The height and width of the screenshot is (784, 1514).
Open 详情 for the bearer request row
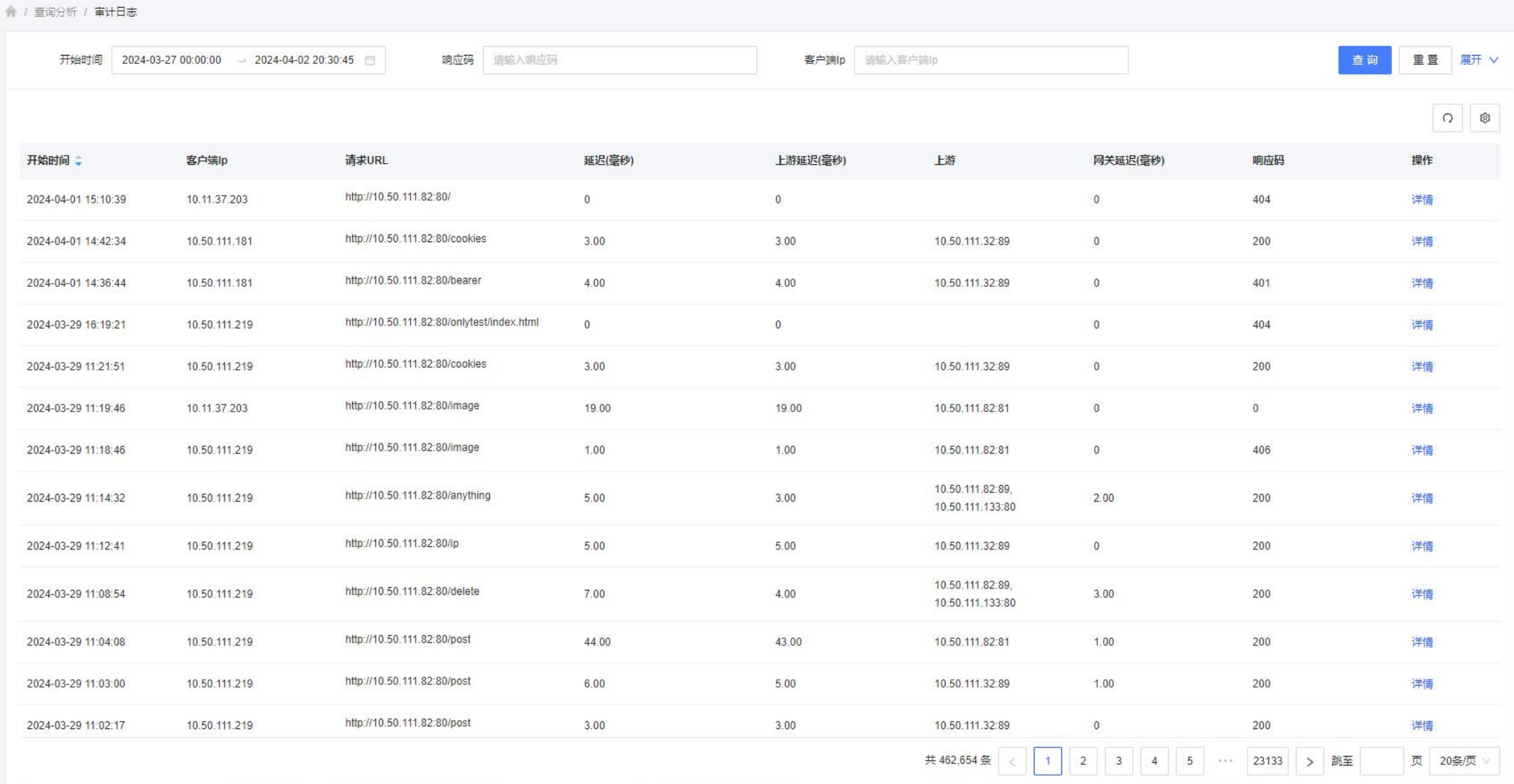click(x=1422, y=283)
